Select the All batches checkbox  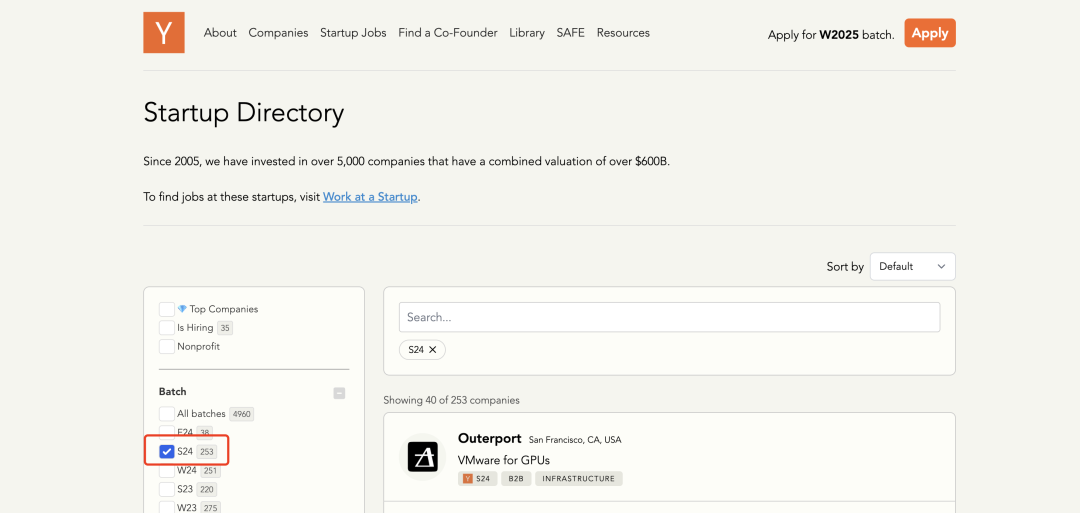(167, 414)
